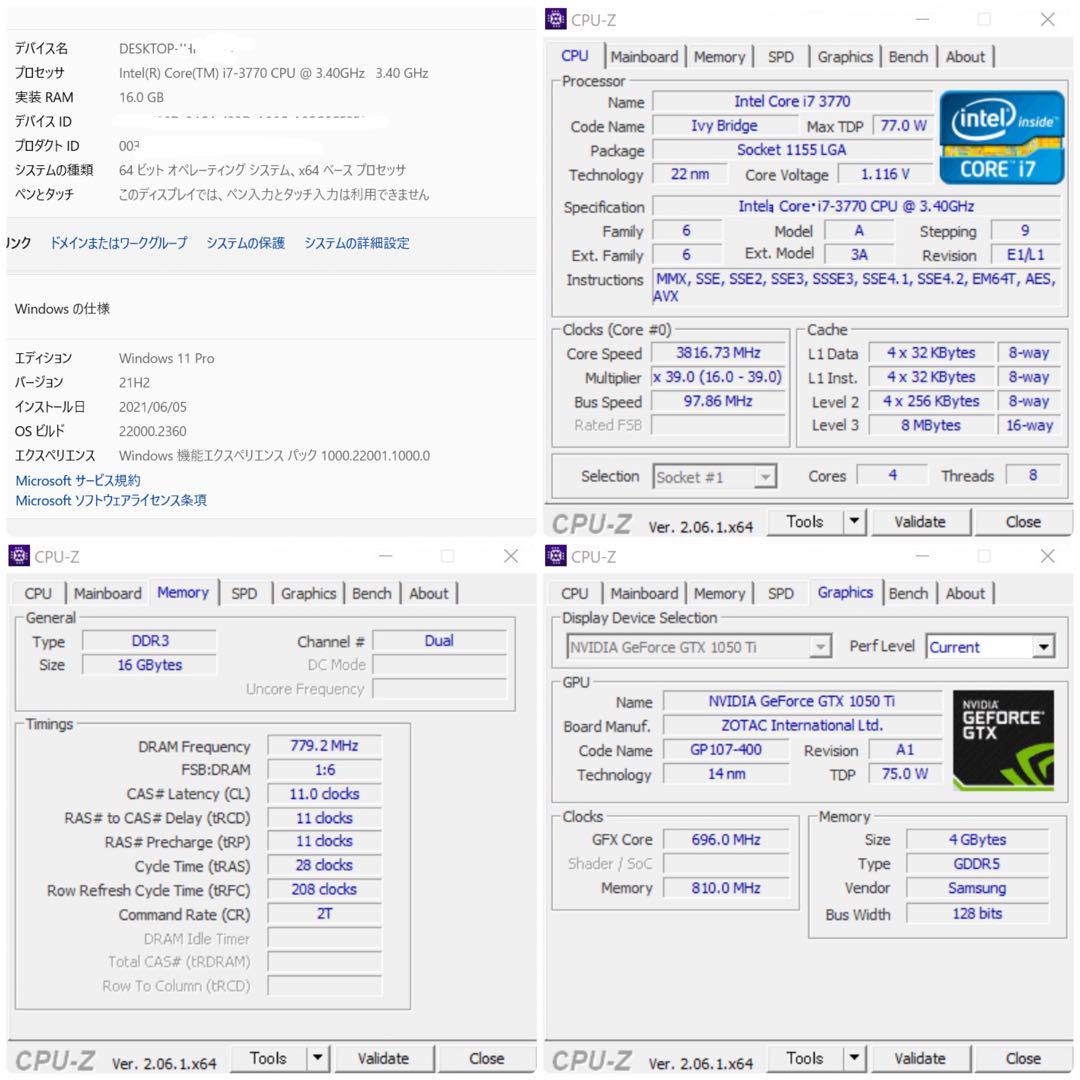Click the Multiplier value 'x 39.0 (16.0 - 39.0)'
This screenshot has width=1080, height=1080.
718,377
